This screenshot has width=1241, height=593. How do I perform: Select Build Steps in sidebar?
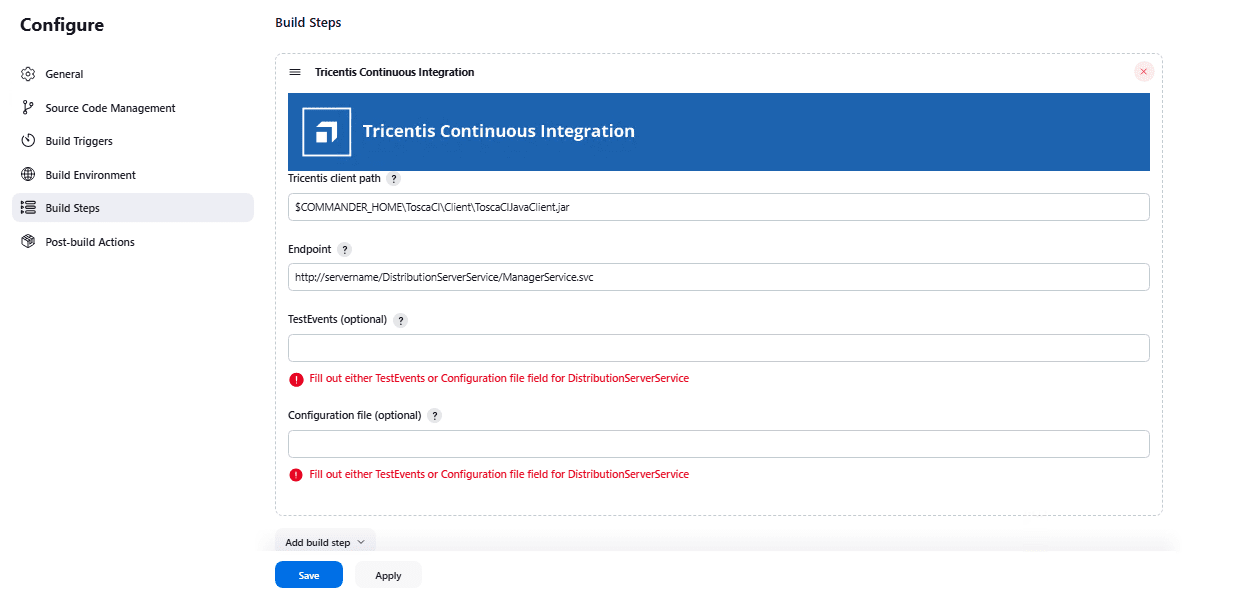(x=133, y=208)
